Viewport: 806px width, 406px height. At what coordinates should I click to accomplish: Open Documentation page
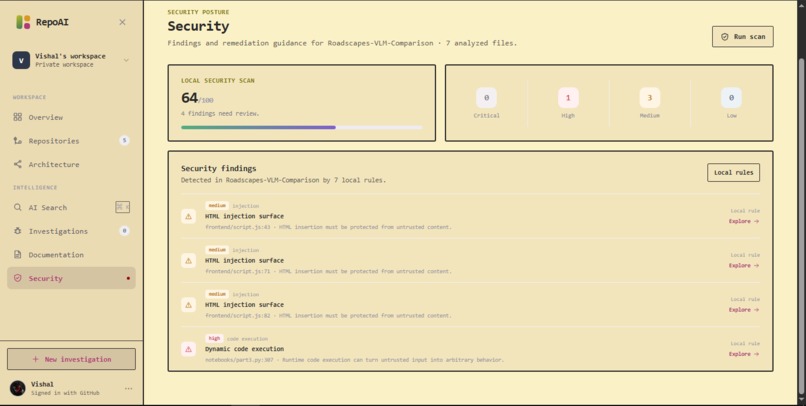[71, 255]
